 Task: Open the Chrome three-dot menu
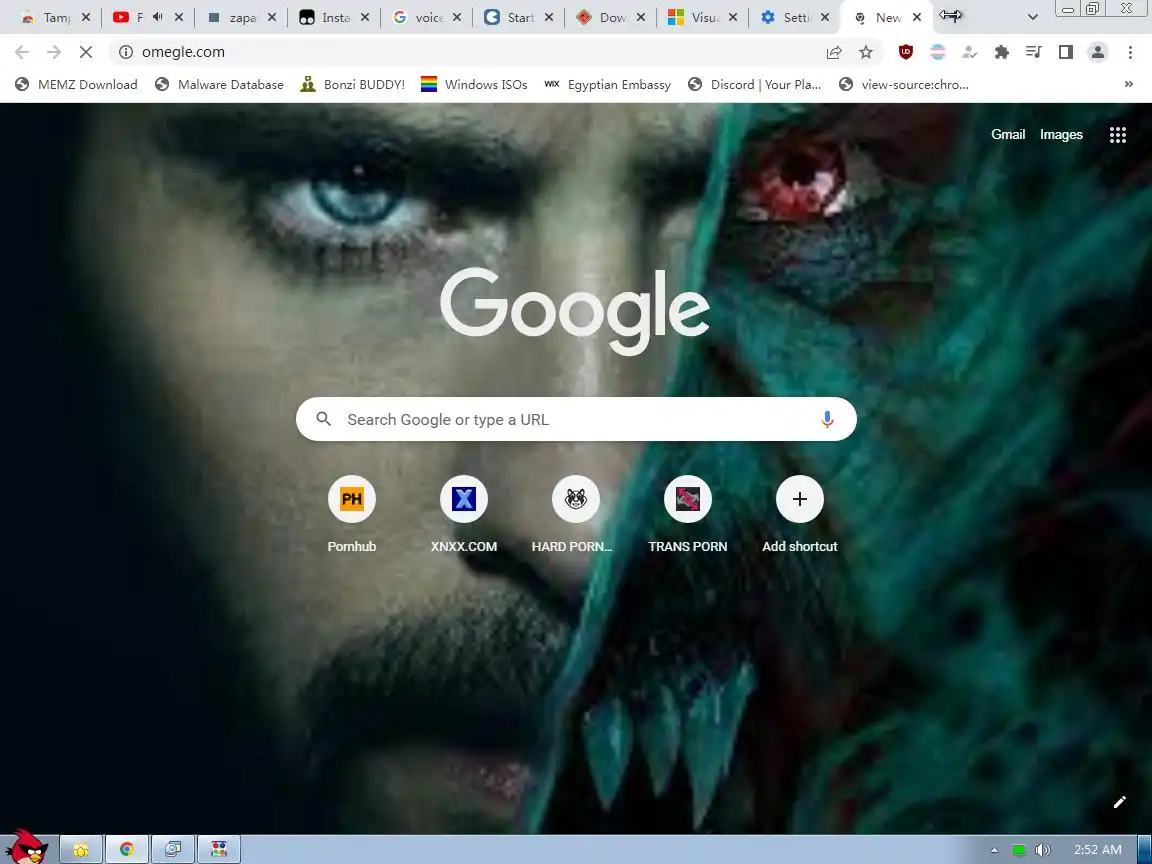(1130, 52)
